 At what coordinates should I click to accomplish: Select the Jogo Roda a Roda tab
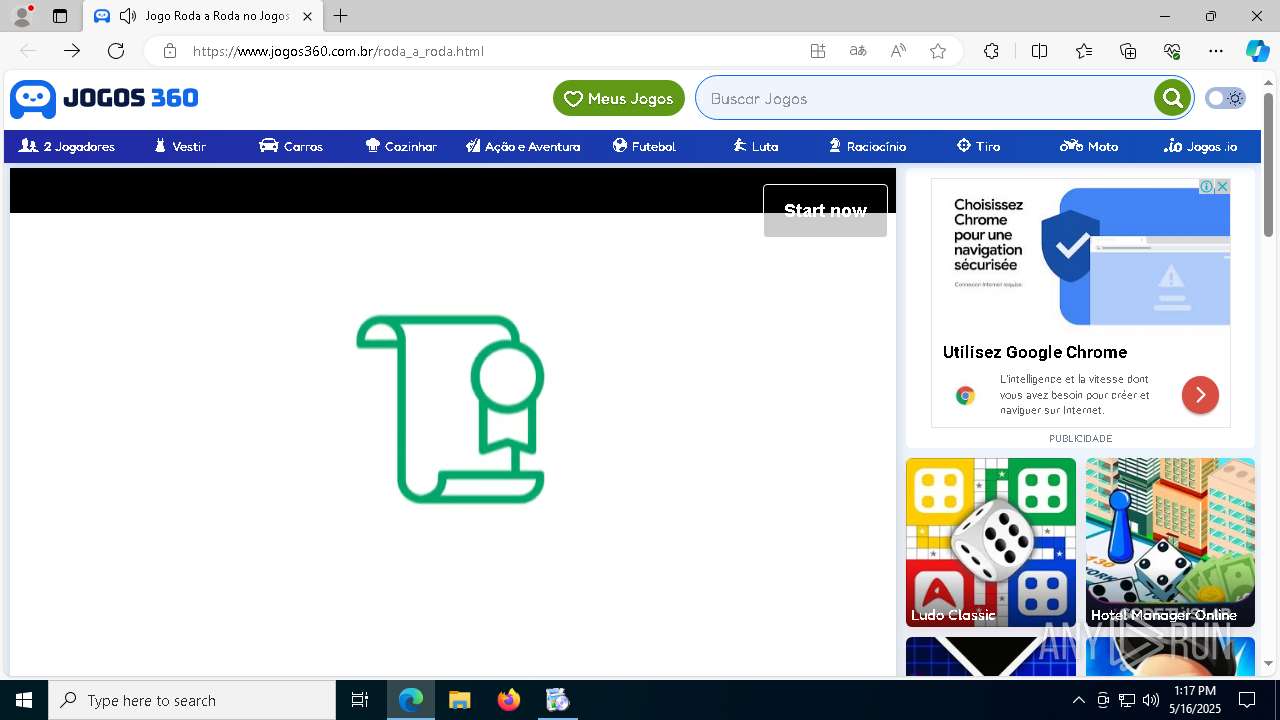coord(204,16)
